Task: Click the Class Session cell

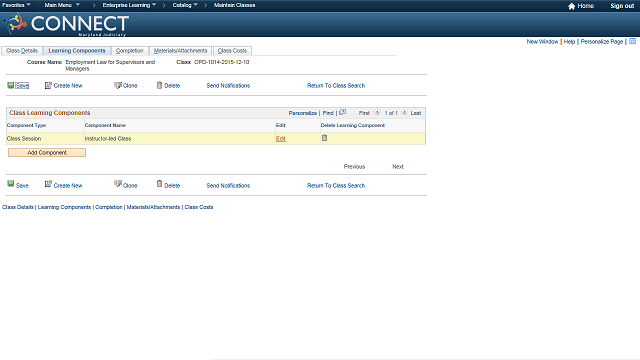Action: pyautogui.click(x=24, y=139)
